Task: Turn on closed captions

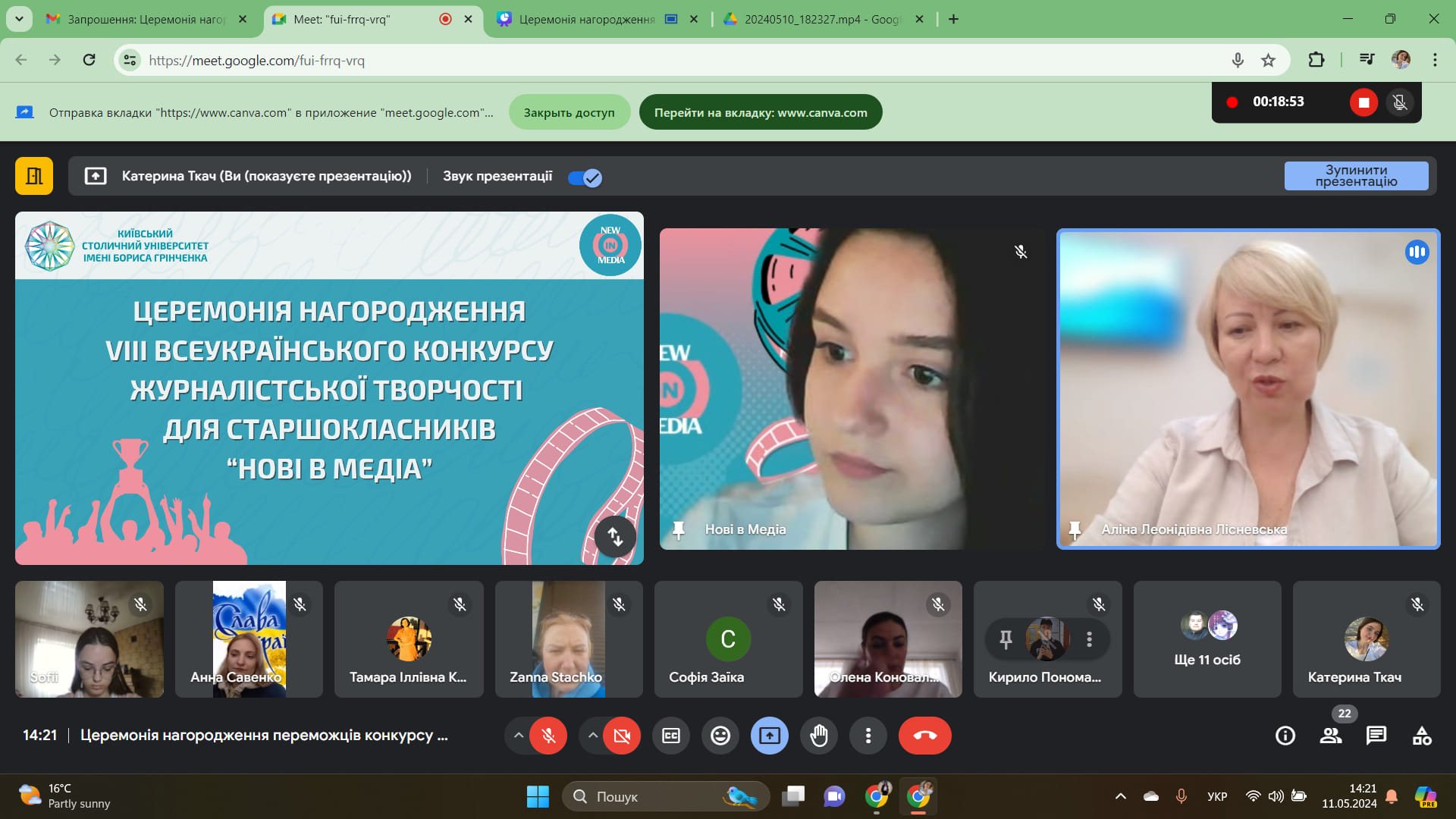Action: tap(671, 736)
